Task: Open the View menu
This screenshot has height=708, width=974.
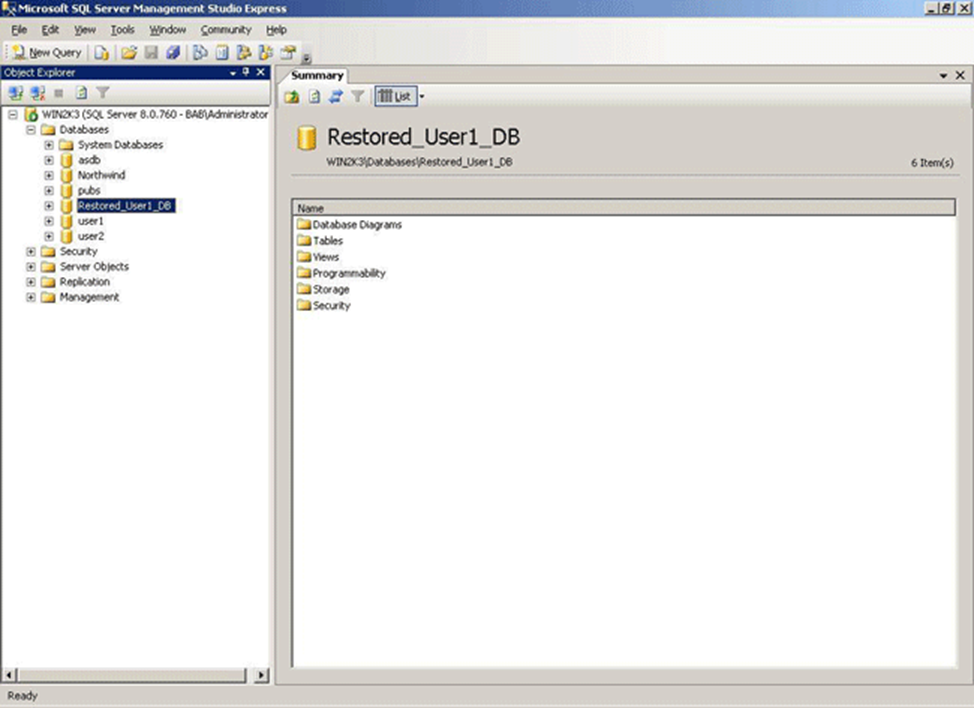Action: pyautogui.click(x=84, y=30)
